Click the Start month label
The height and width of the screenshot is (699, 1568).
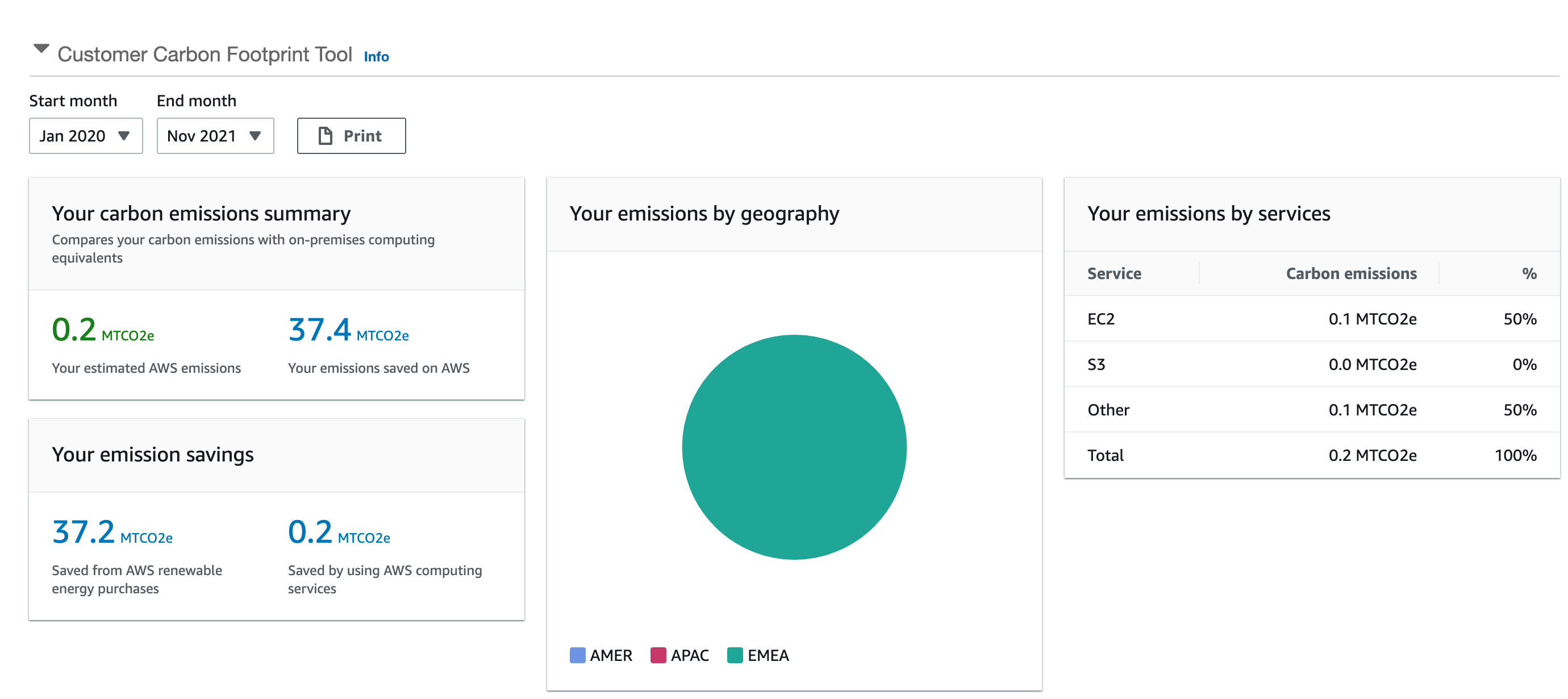click(x=73, y=101)
